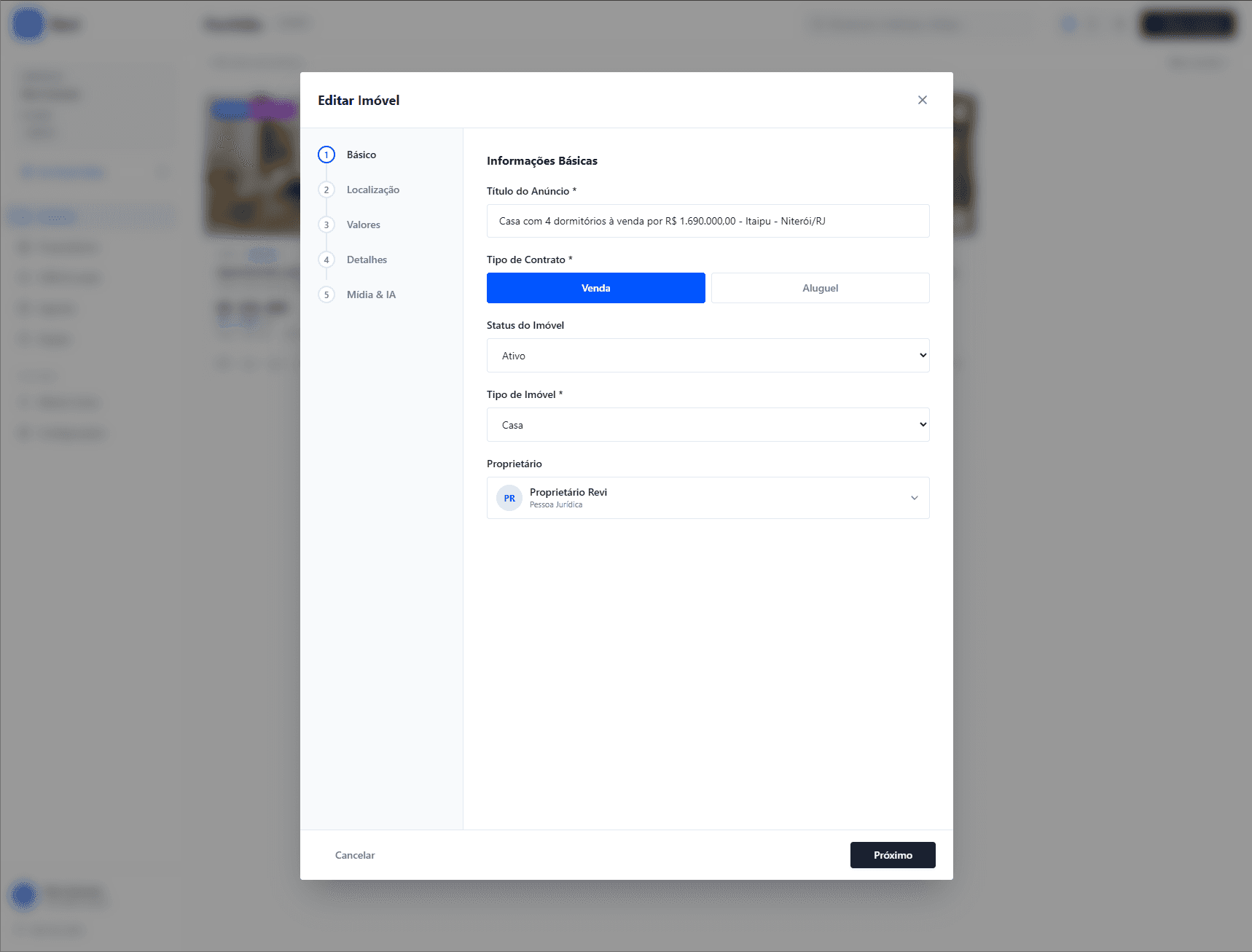Screen dimensions: 1252x952
Task: Click the dark action button in the top-right corner
Action: pos(1188,24)
